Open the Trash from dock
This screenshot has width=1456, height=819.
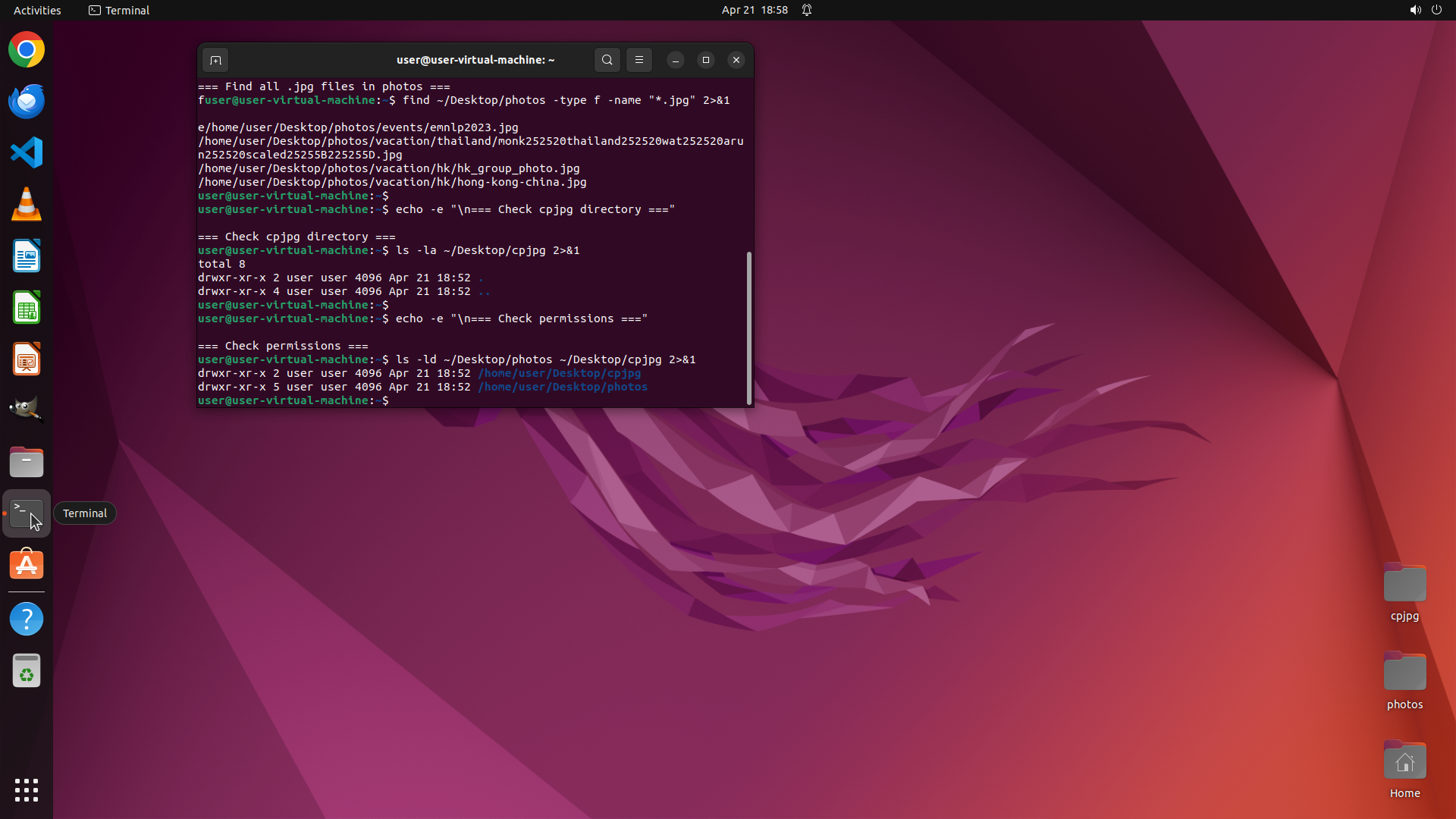pos(27,671)
